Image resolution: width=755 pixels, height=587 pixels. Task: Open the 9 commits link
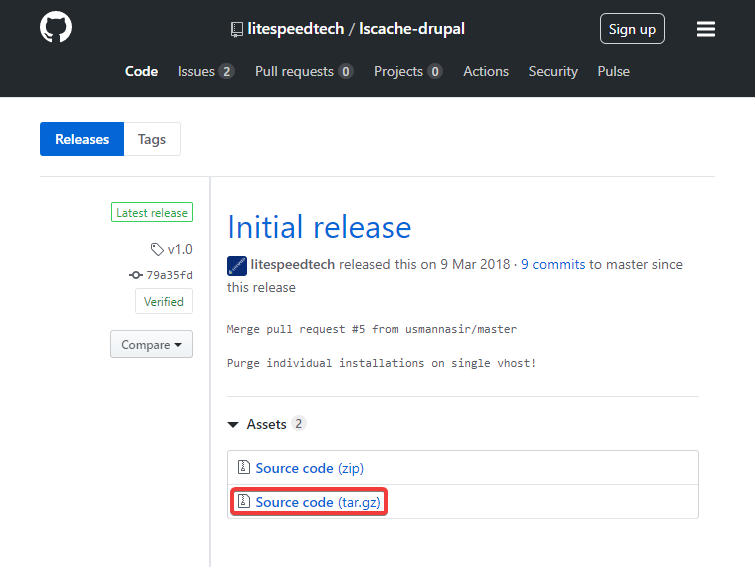click(x=553, y=264)
